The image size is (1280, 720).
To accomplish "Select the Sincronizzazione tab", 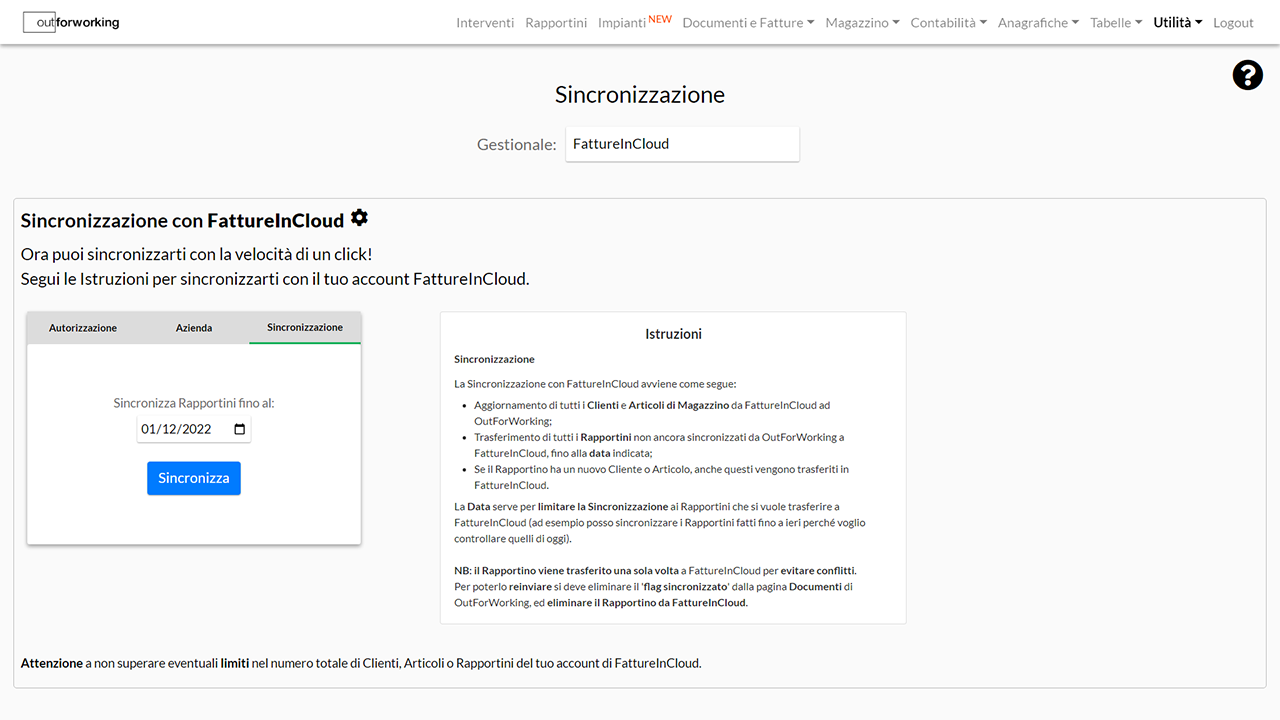I will click(x=305, y=328).
